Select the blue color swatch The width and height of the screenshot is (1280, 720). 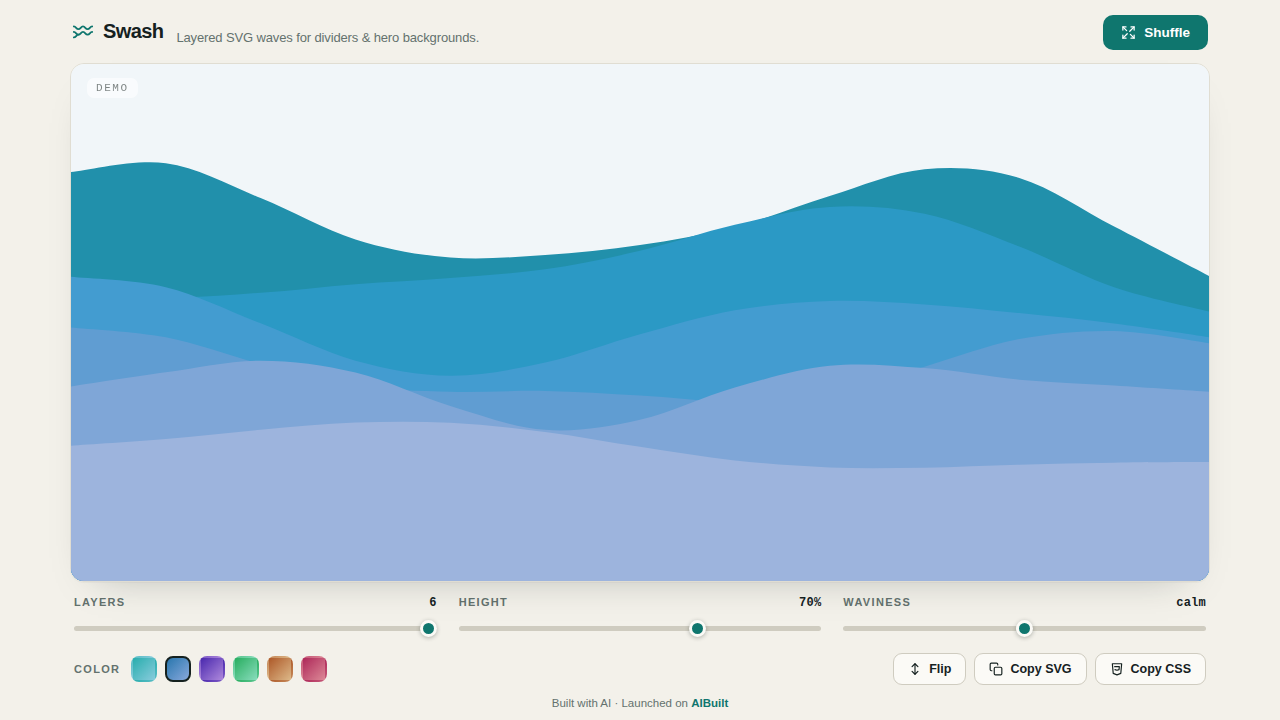[x=178, y=669]
